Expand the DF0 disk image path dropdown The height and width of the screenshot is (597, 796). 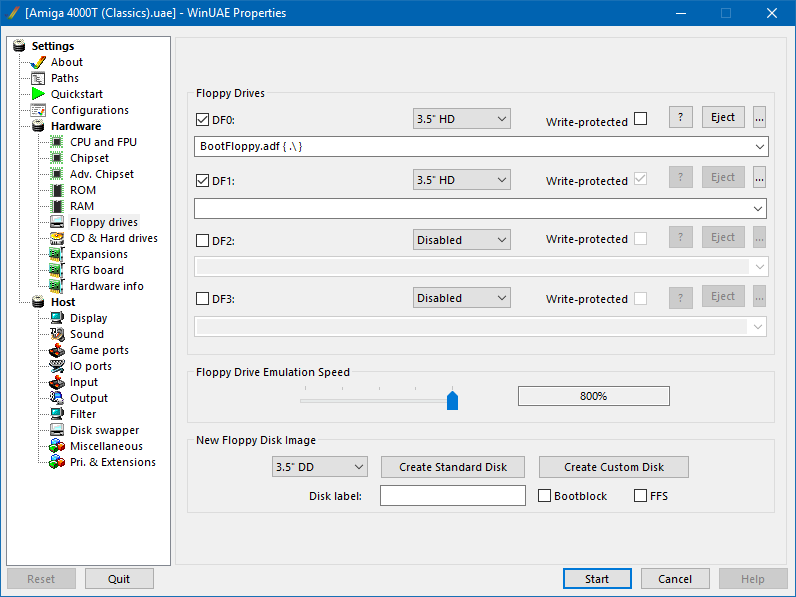(x=760, y=147)
